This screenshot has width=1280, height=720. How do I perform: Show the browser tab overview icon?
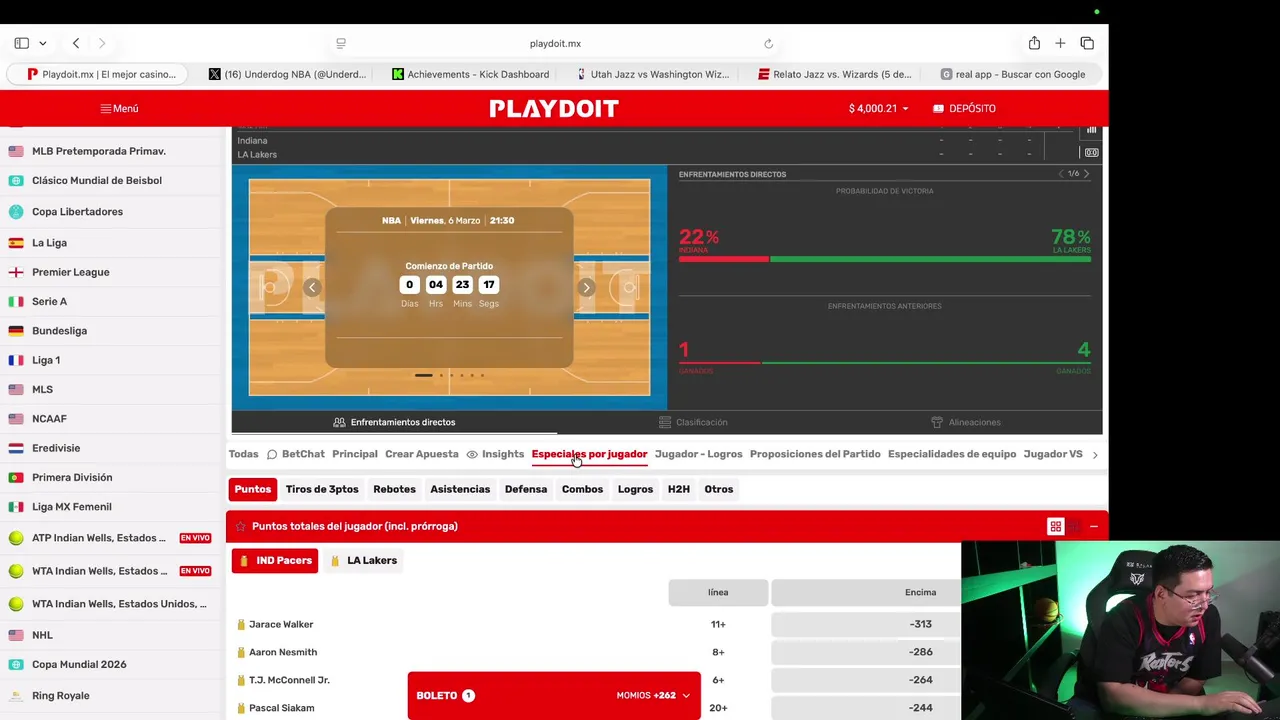1087,43
